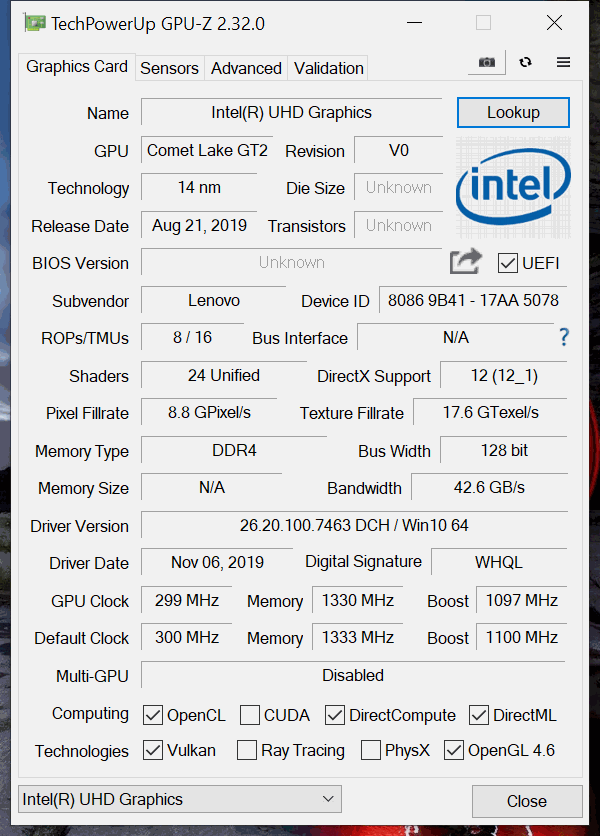Enable the Ray Tracing checkbox
The width and height of the screenshot is (600, 836).
tap(247, 750)
